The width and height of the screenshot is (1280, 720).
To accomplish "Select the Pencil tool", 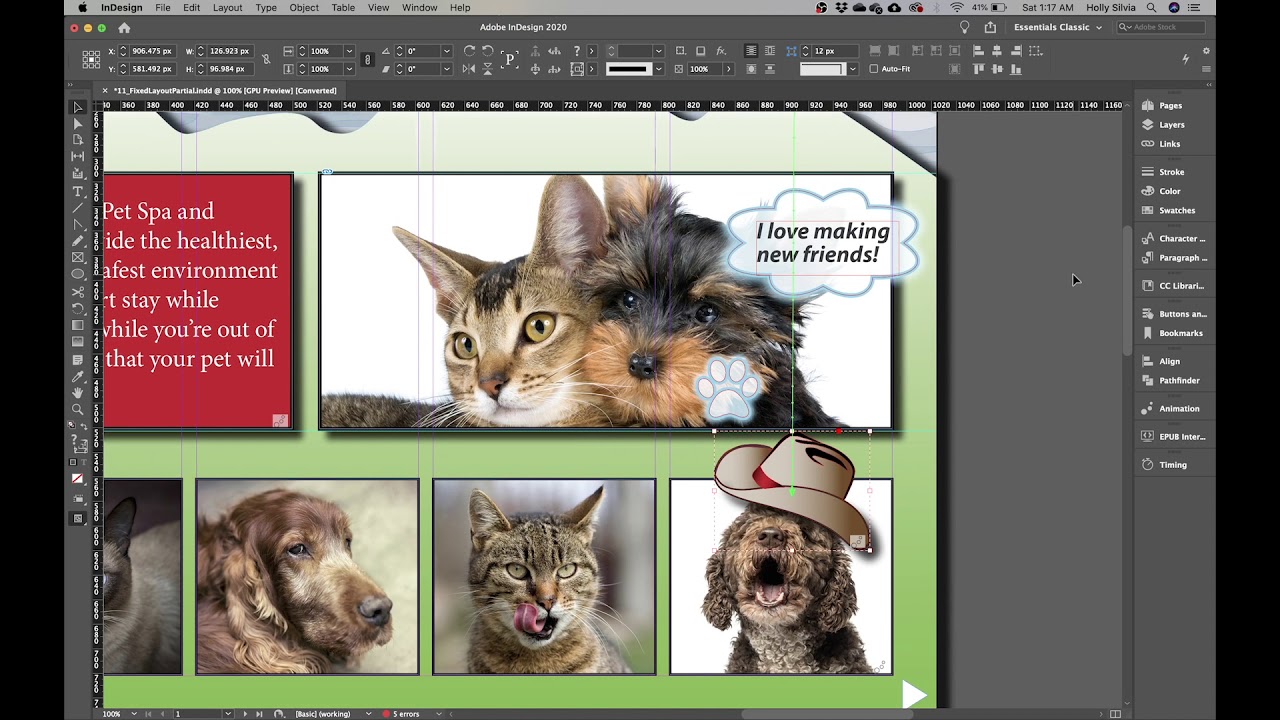I will coord(78,241).
